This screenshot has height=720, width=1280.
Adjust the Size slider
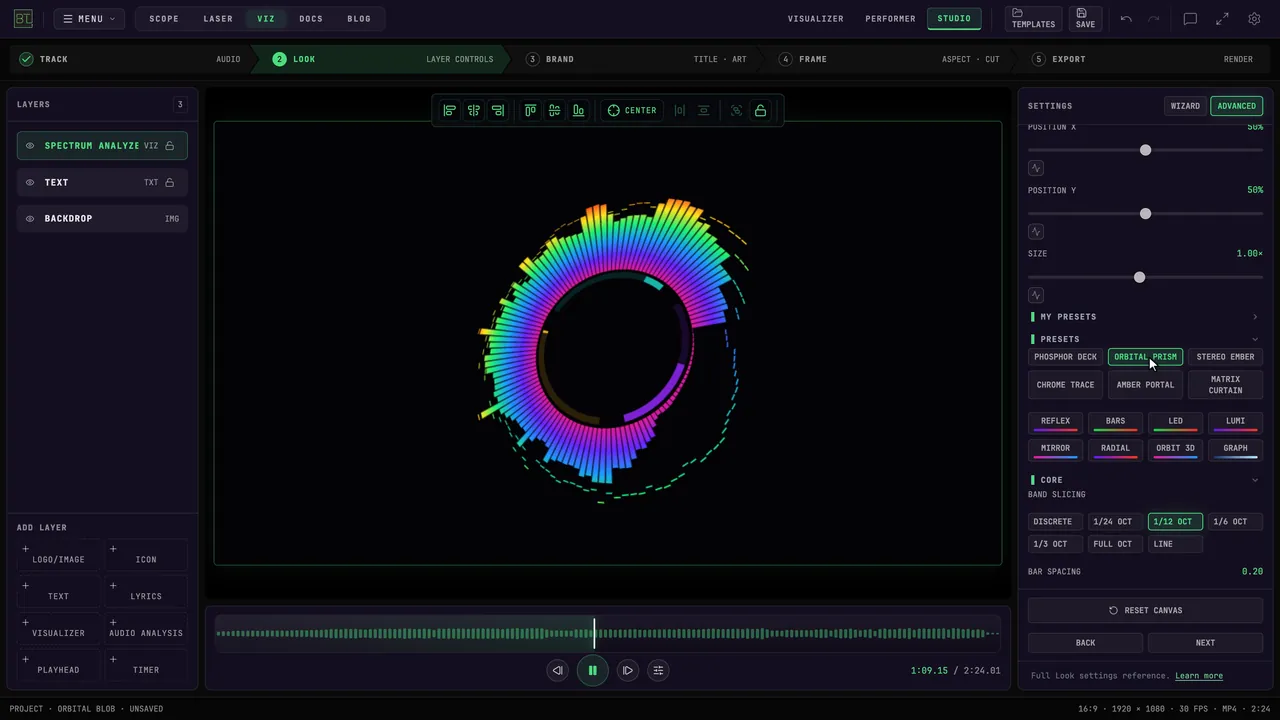[x=1145, y=277]
